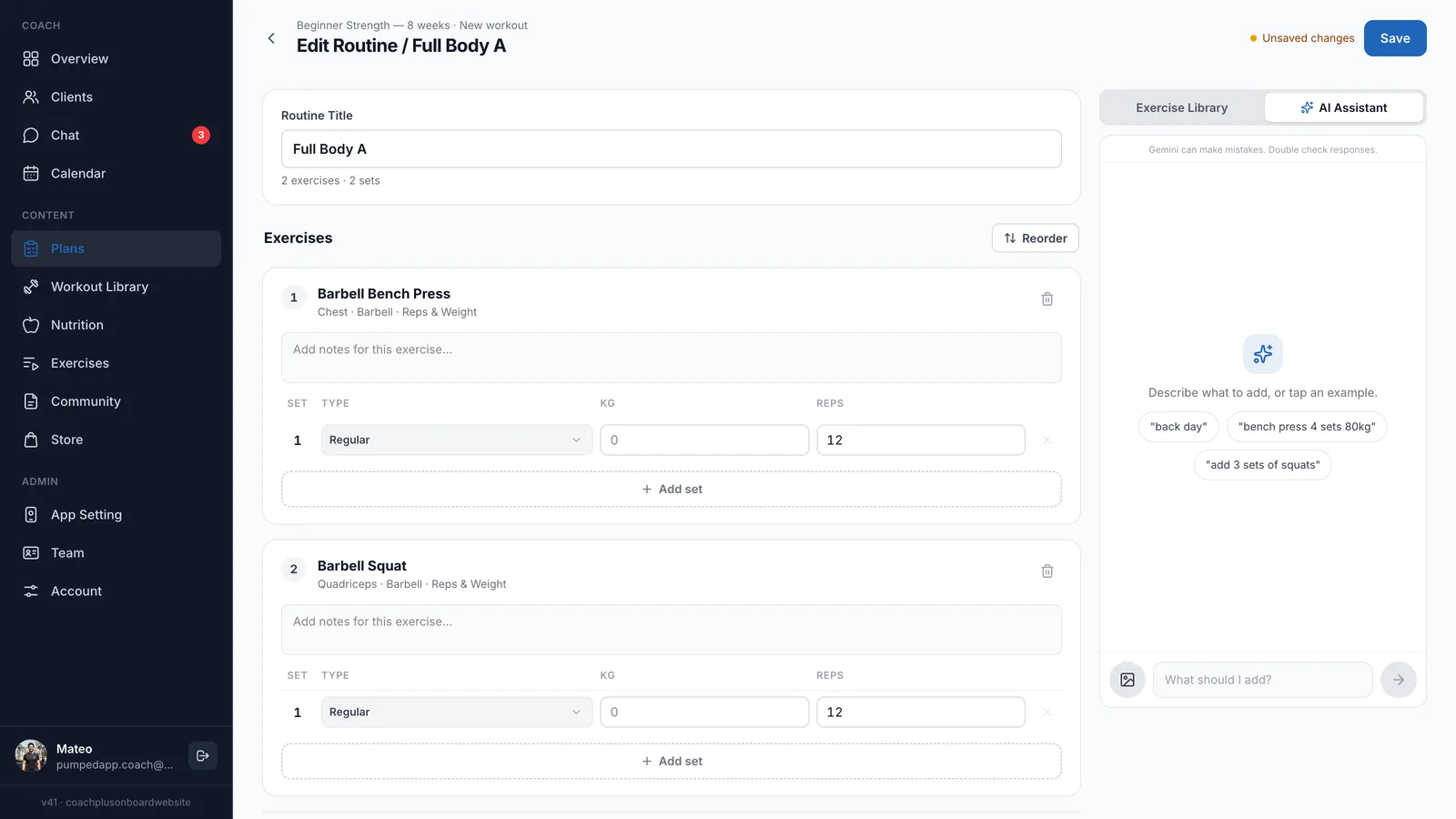Screen dimensions: 1456x819
Task: Click the KG field for Barbell Squat set 1
Action: click(x=704, y=712)
